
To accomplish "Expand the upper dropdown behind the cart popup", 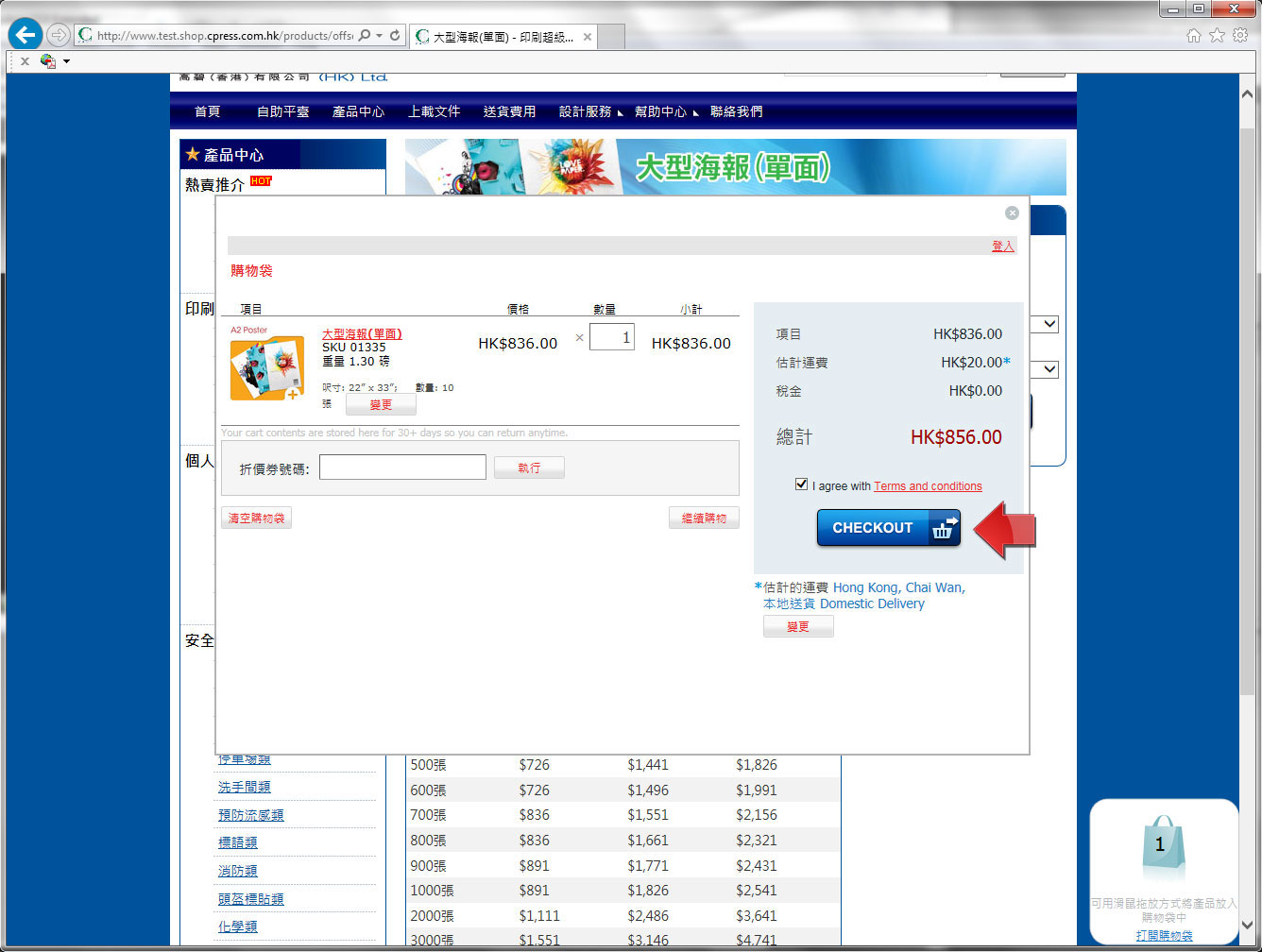I will point(1049,324).
